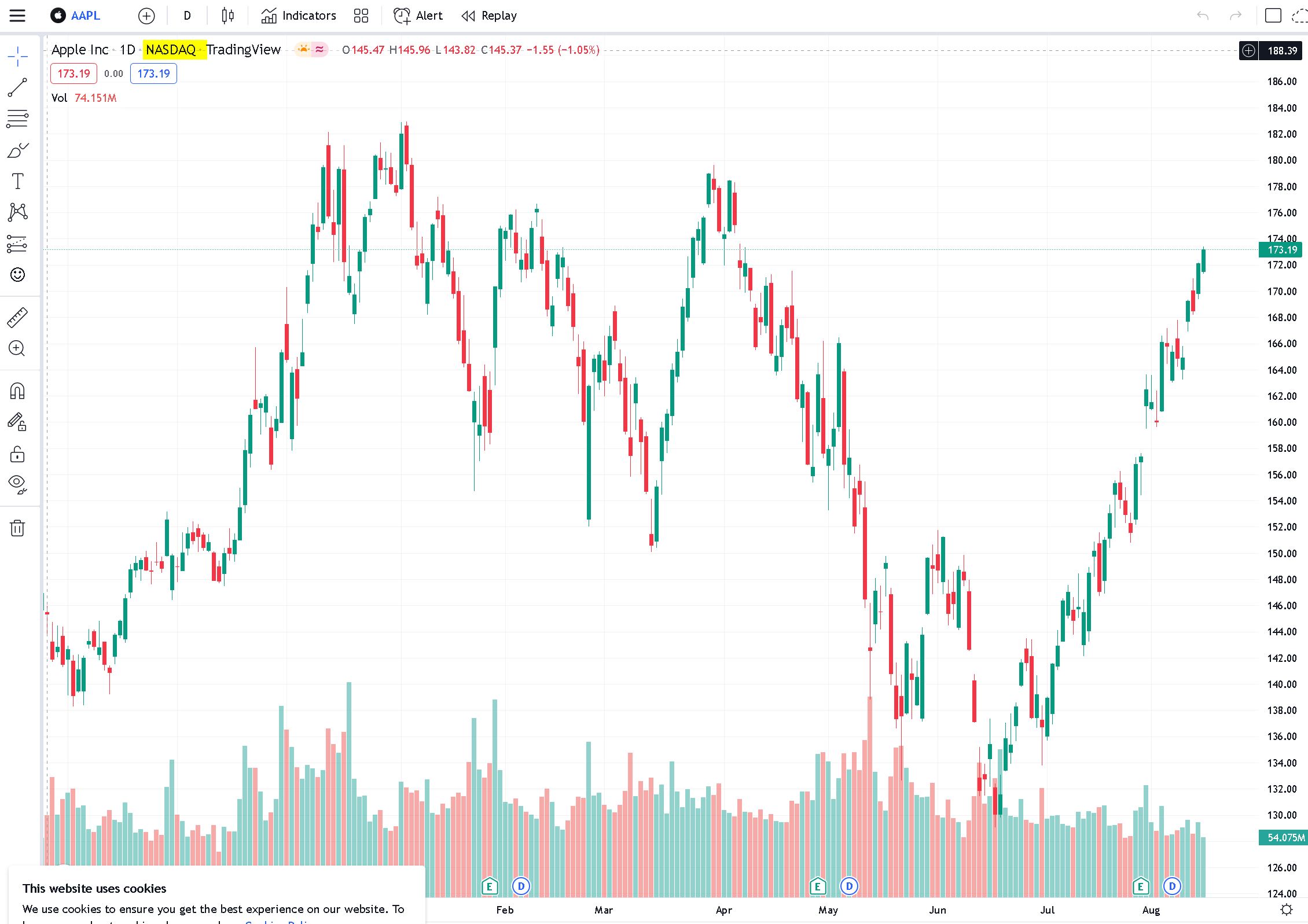Click the blue 173.19 buy price box

tap(153, 73)
